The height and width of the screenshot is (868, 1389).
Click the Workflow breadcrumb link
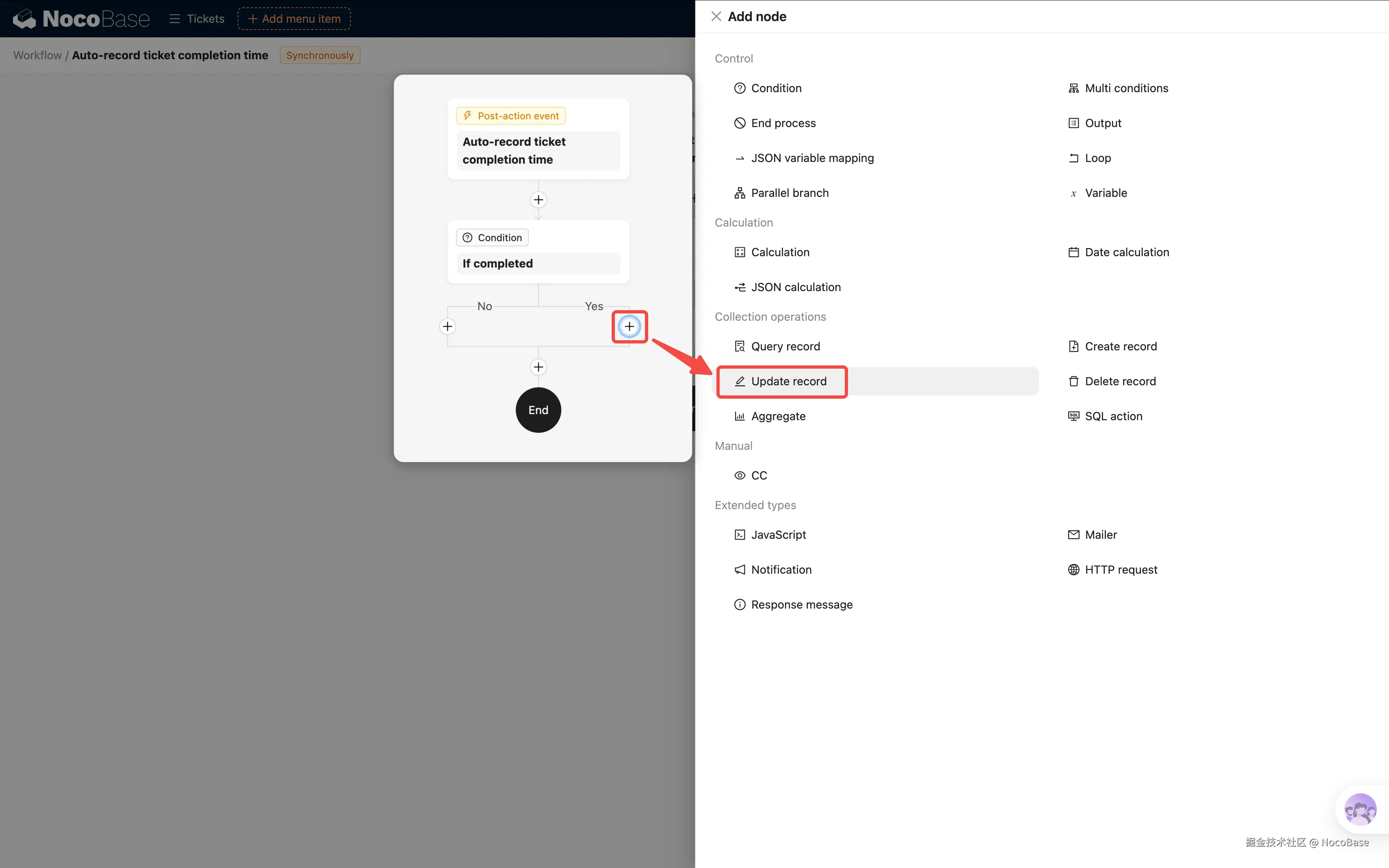tap(37, 56)
